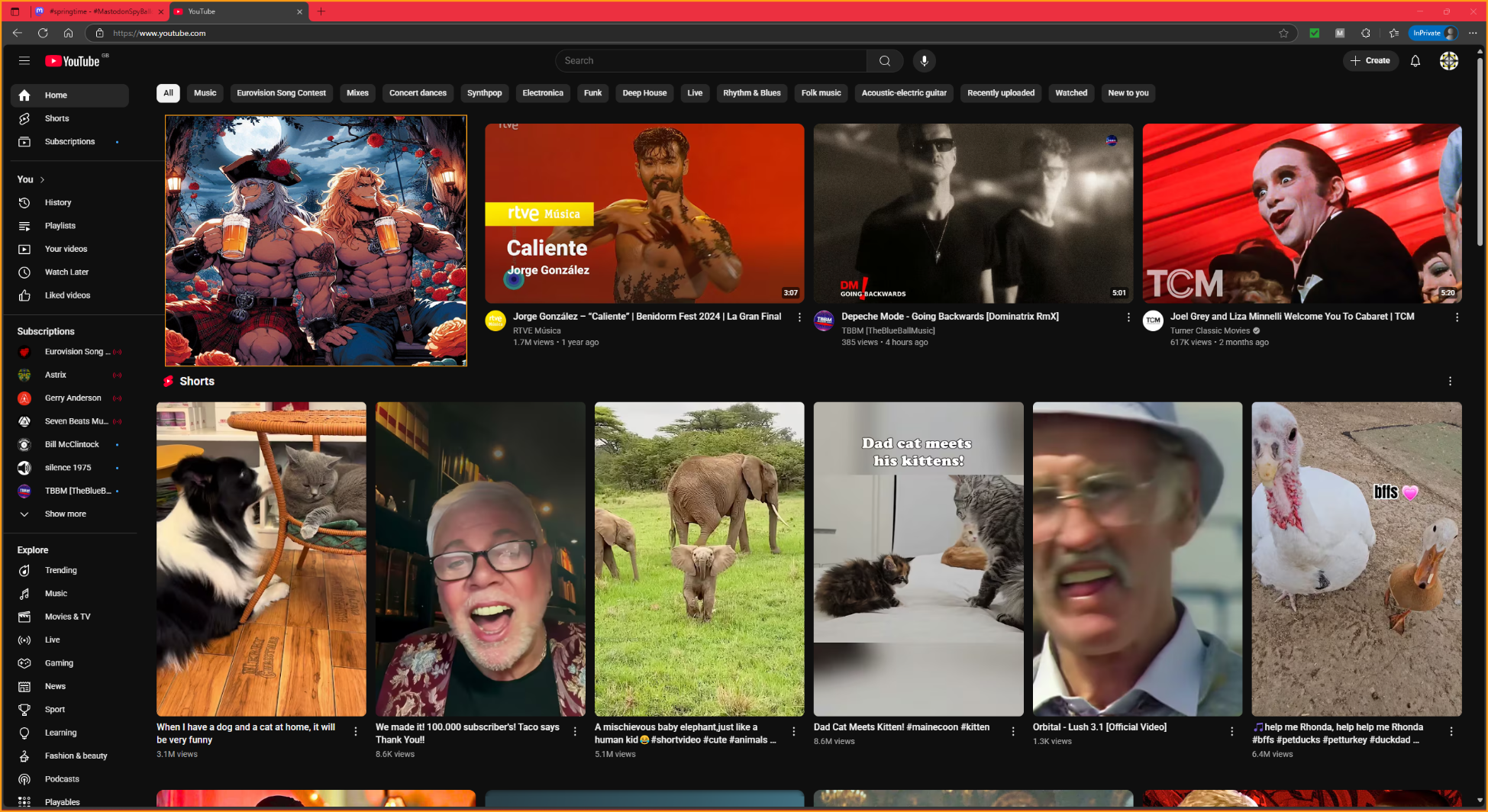Select the Music filter chip
Screen dimensions: 1488x812
click(x=205, y=93)
